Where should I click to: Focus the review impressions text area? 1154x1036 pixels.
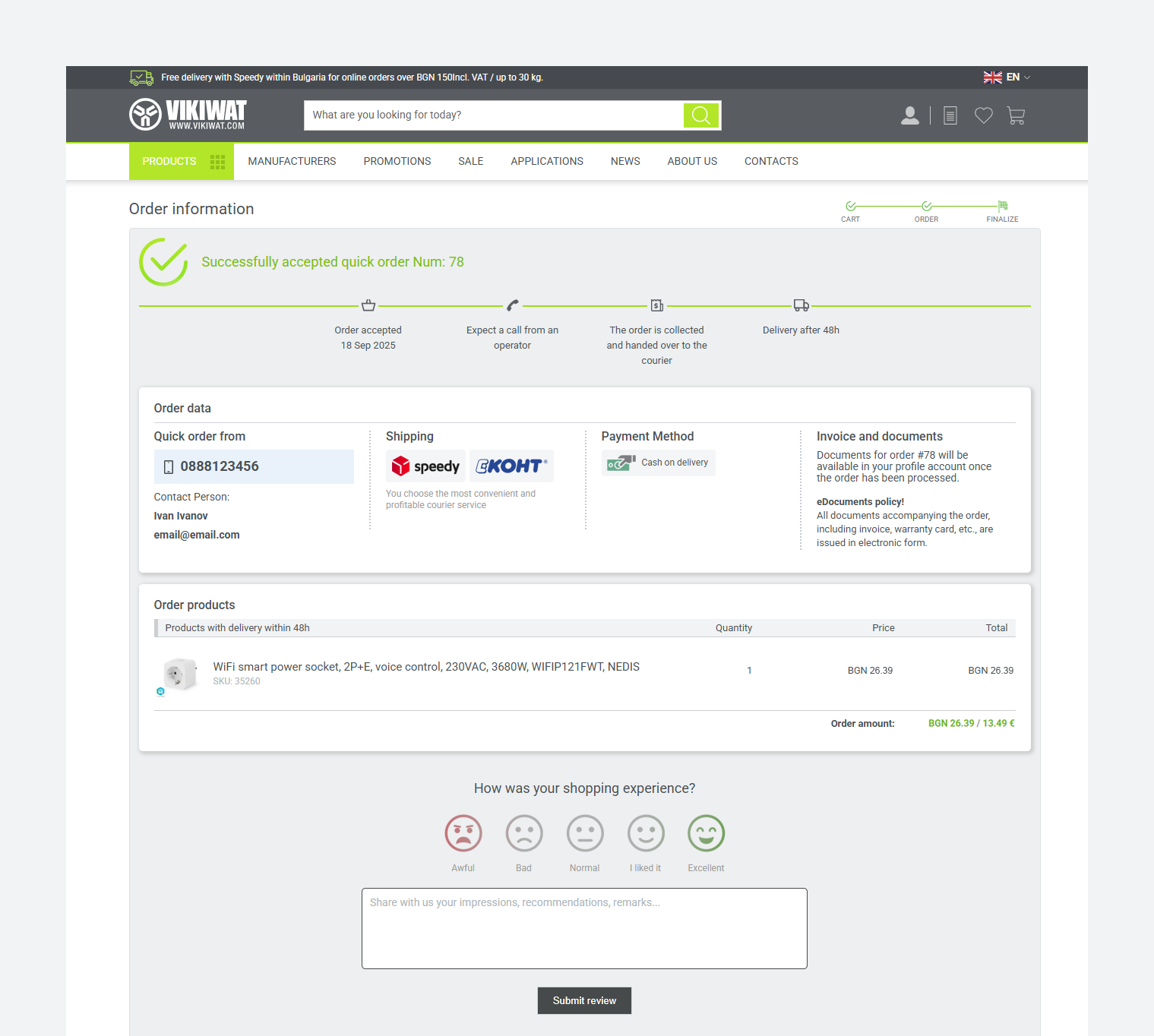pos(583,928)
